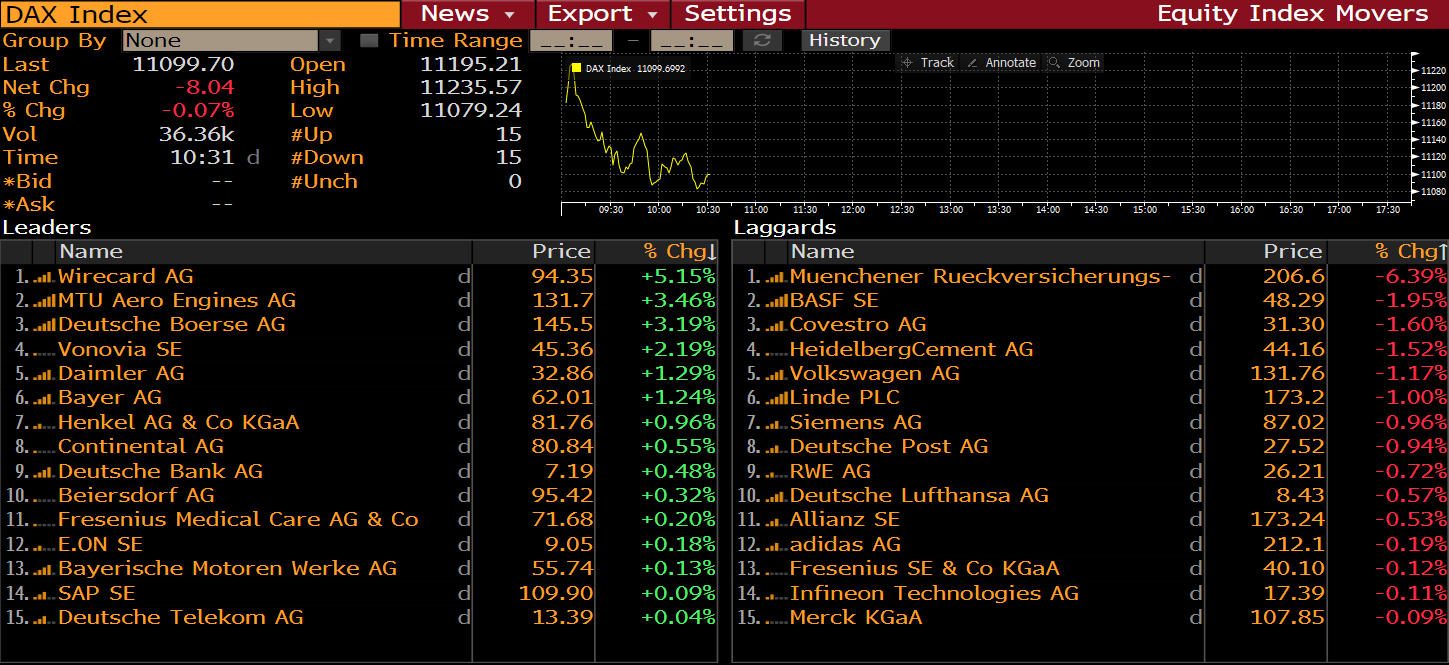Click the Time Range end time field
Viewport: 1449px width, 665px height.
[692, 40]
